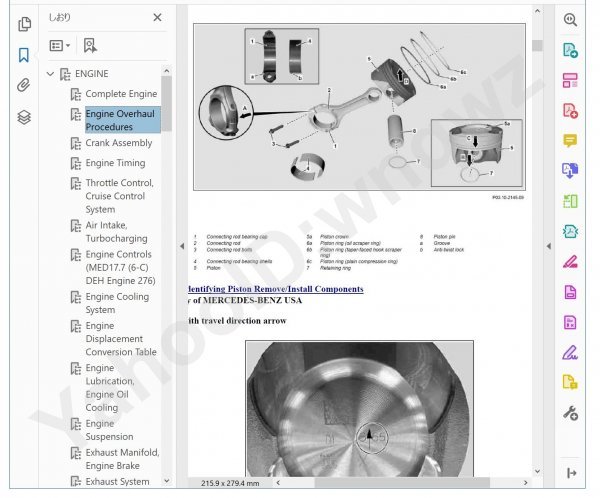The width and height of the screenshot is (600, 498).
Task: Click document vertical scroll down arrow
Action: (537, 471)
